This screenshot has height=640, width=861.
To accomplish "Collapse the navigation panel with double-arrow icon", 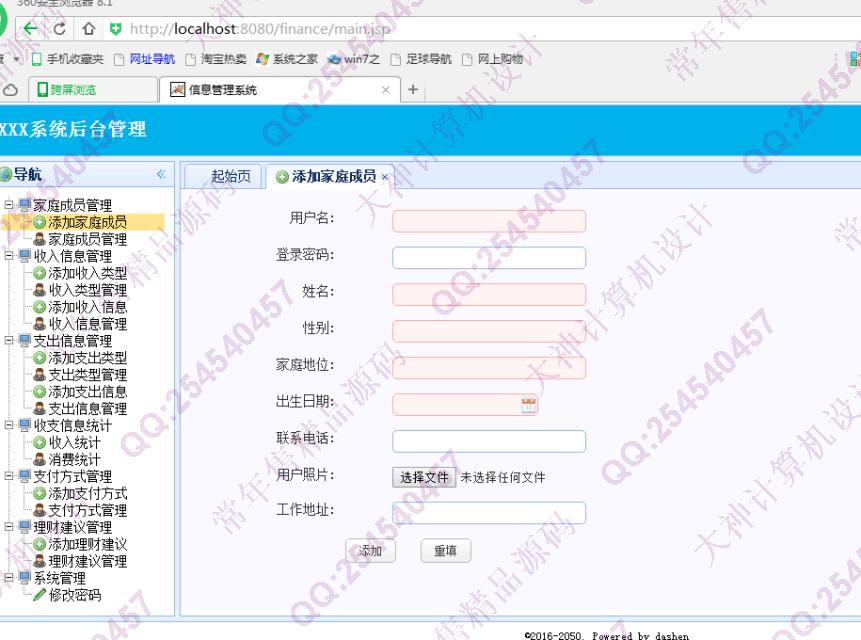I will tap(161, 174).
